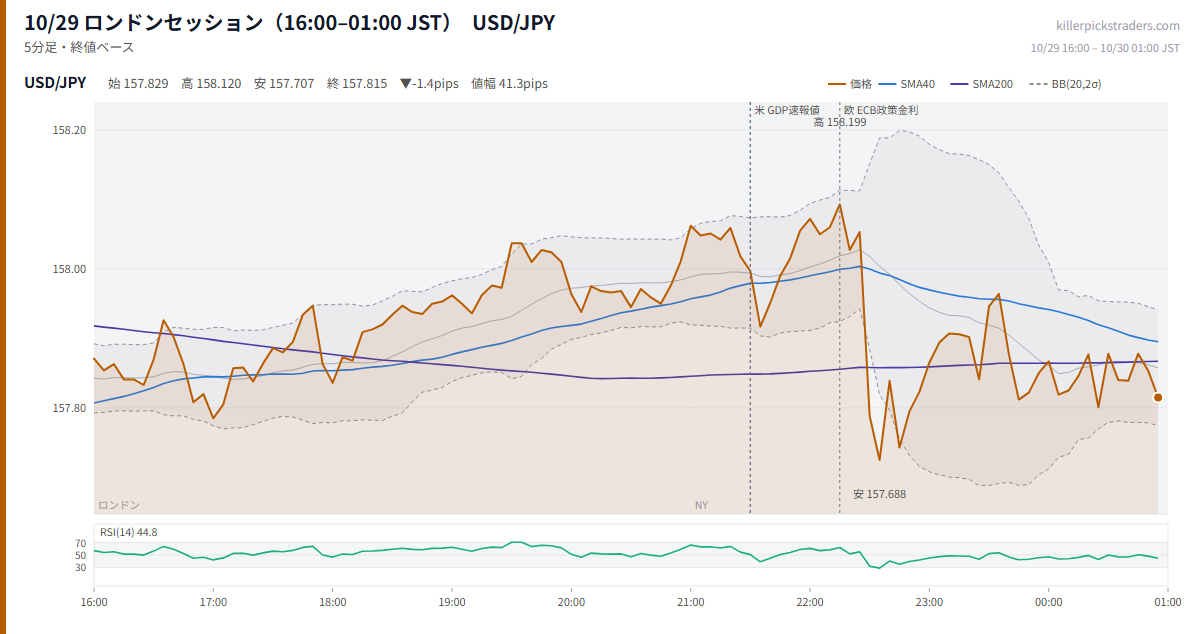Click the 16:00 time axis label

94,603
